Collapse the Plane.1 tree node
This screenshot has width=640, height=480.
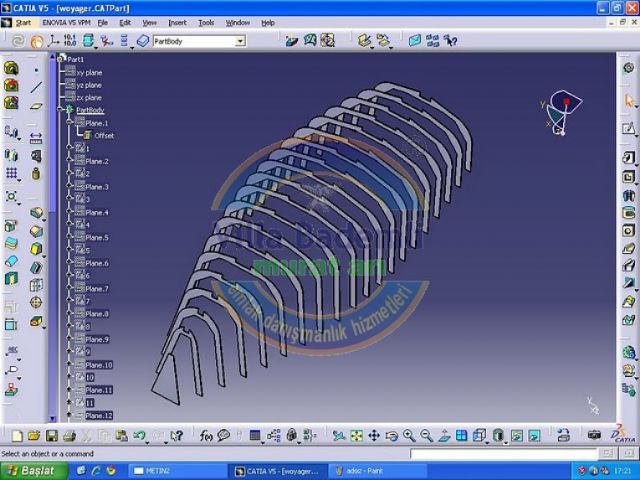click(69, 122)
